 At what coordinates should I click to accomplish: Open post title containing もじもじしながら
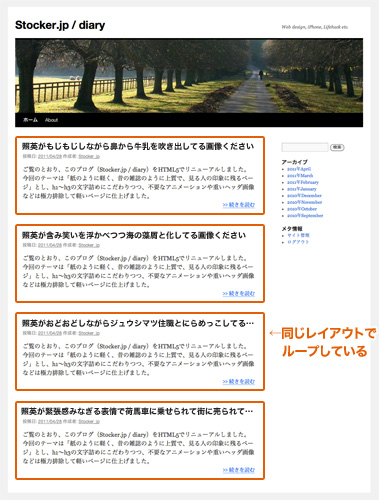coord(138,146)
